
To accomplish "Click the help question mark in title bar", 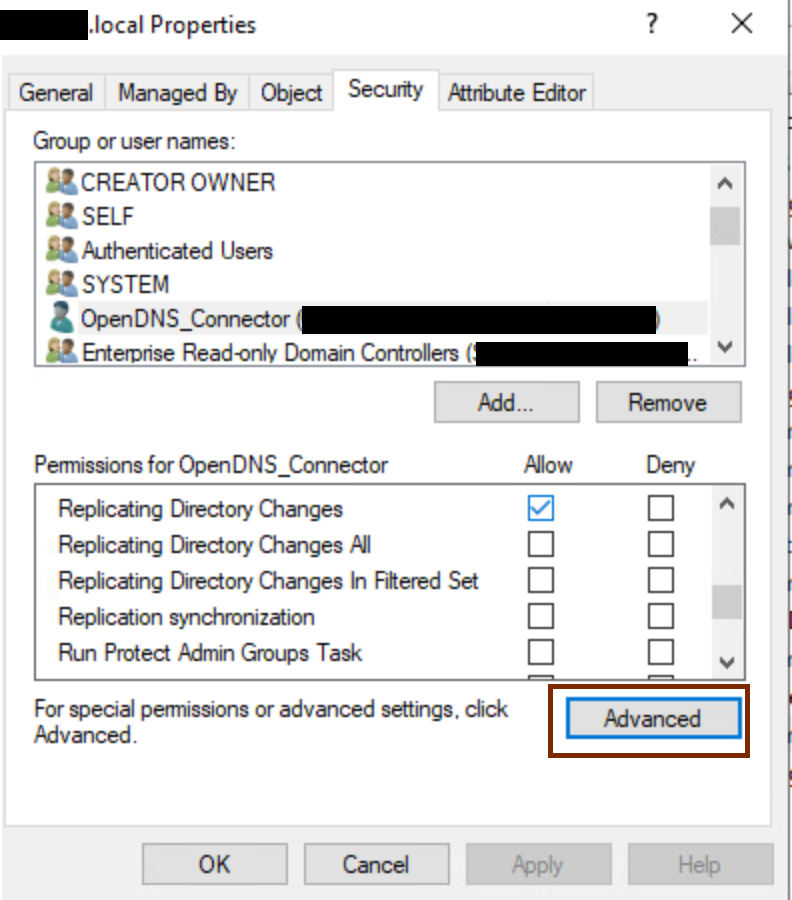I will click(x=652, y=24).
